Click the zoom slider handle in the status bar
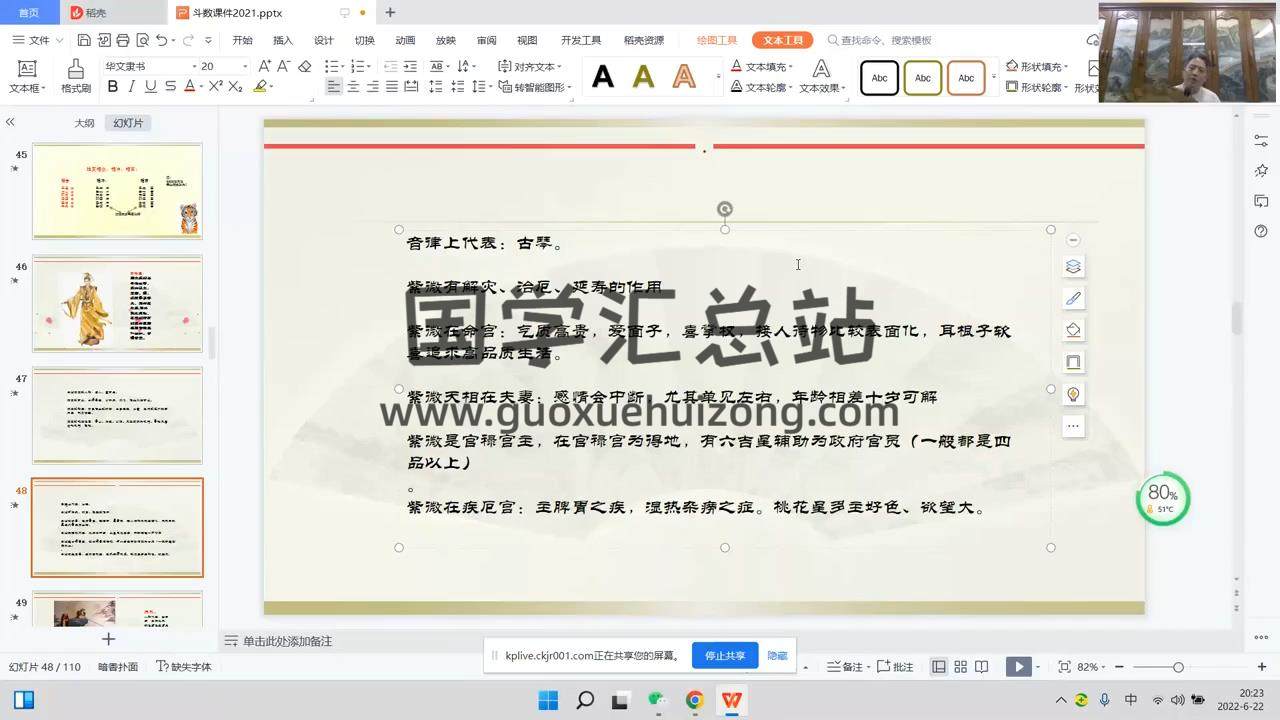1280x720 pixels. coord(1178,667)
